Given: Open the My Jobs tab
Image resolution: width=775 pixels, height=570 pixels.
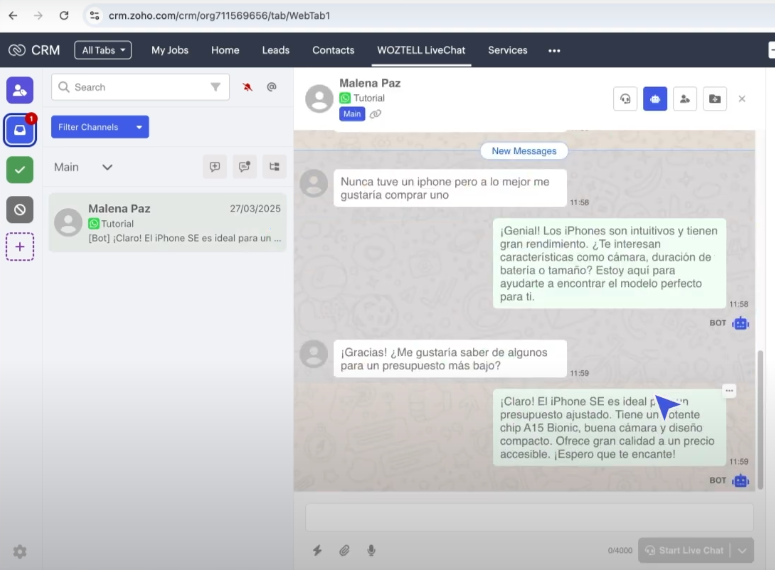Looking at the screenshot, I should (x=170, y=50).
